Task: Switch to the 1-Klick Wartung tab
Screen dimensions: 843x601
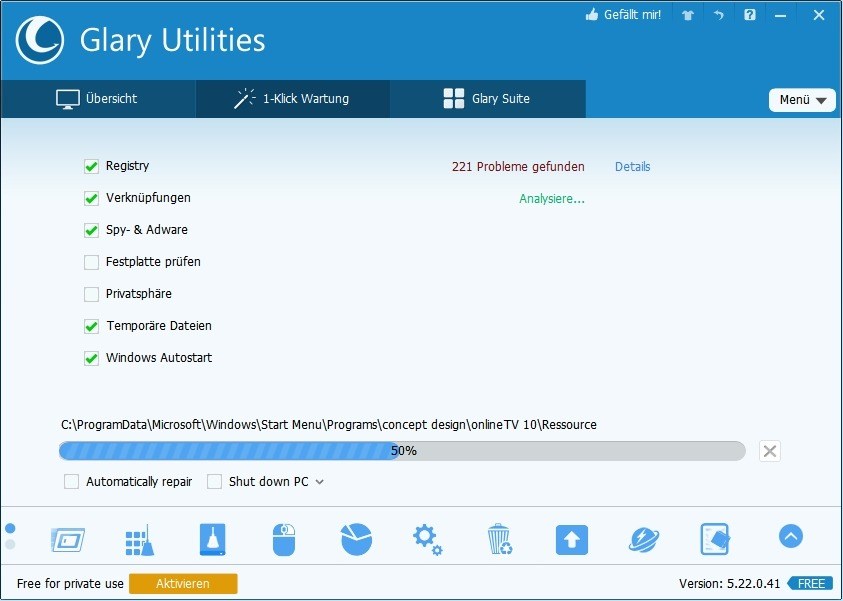Action: click(x=292, y=99)
